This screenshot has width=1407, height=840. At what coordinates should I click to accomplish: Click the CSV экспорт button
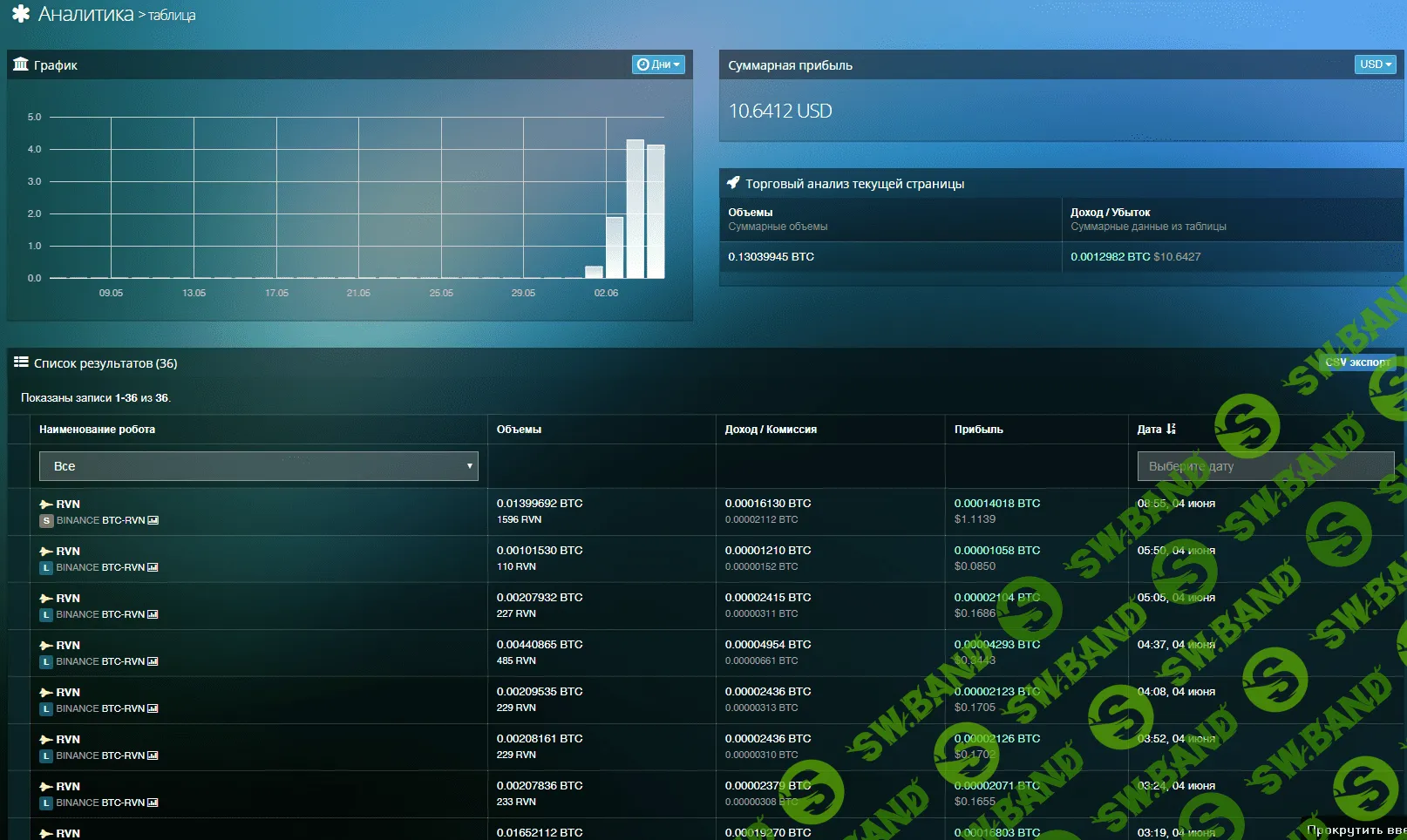click(1357, 362)
